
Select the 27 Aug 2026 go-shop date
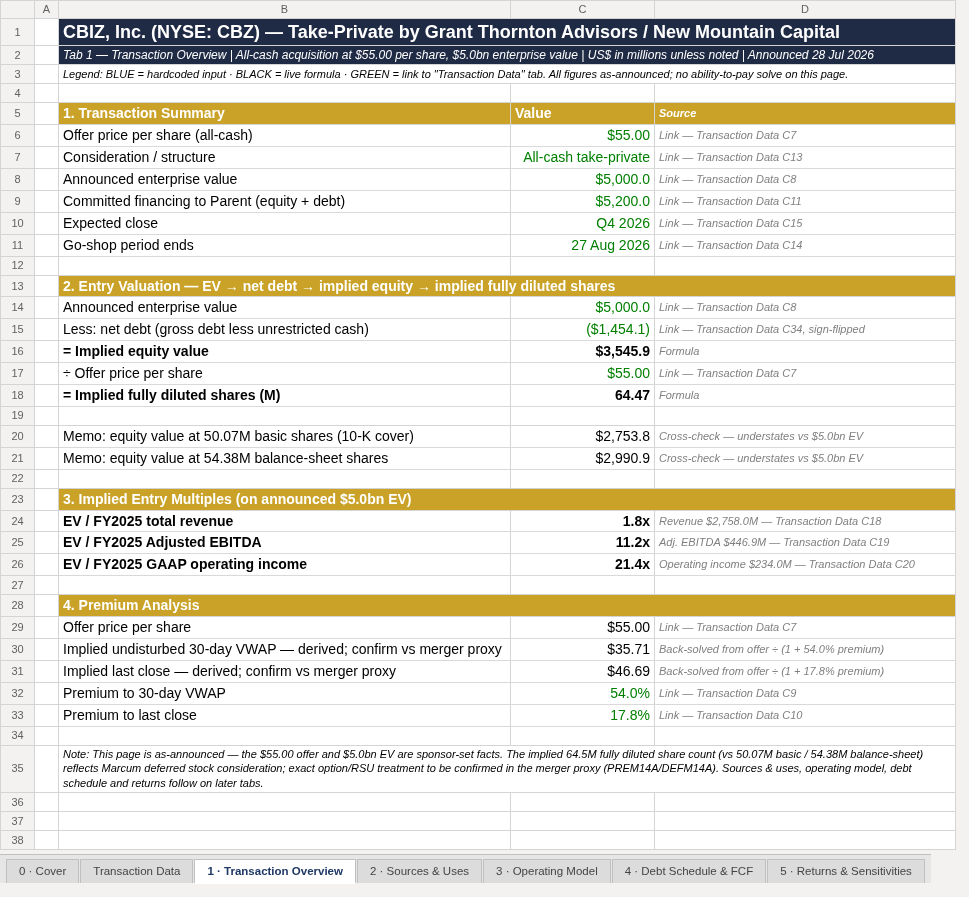coord(582,245)
